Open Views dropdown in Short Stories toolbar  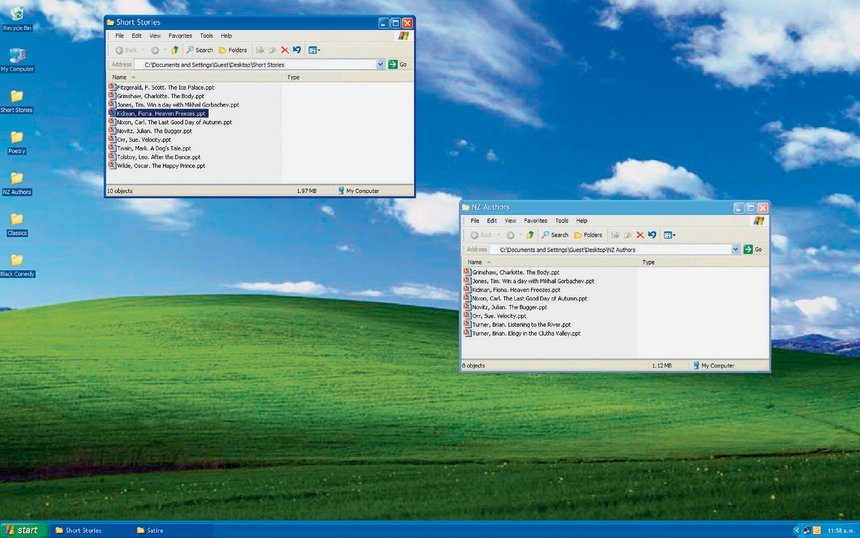coord(314,50)
